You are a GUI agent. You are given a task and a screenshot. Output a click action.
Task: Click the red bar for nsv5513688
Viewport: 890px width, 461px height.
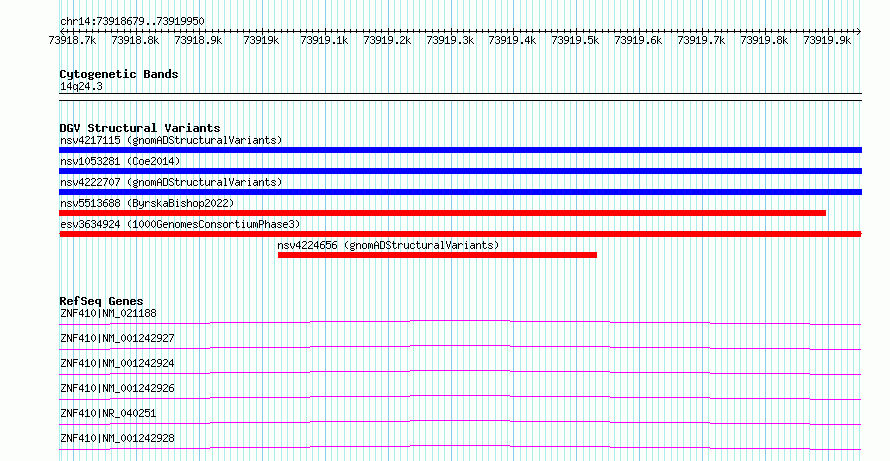[443, 213]
